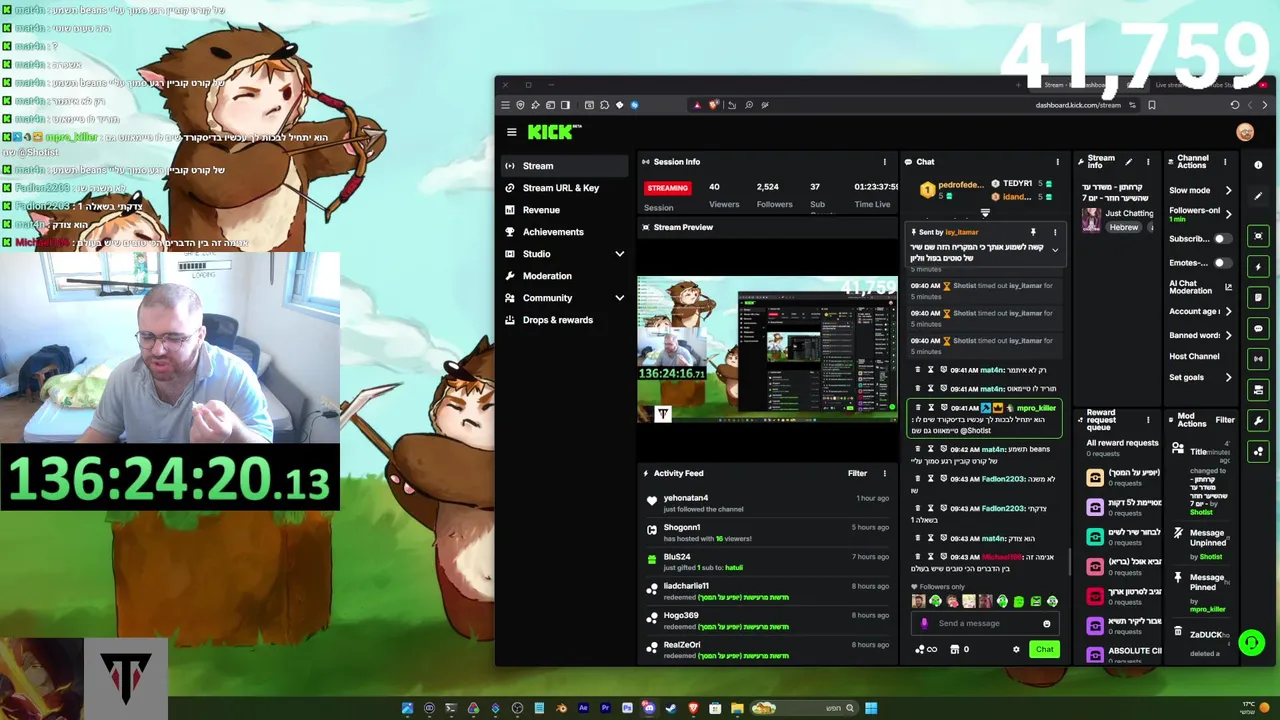Open the Kick hamburger menu
This screenshot has height=720, width=1280.
pyautogui.click(x=511, y=132)
